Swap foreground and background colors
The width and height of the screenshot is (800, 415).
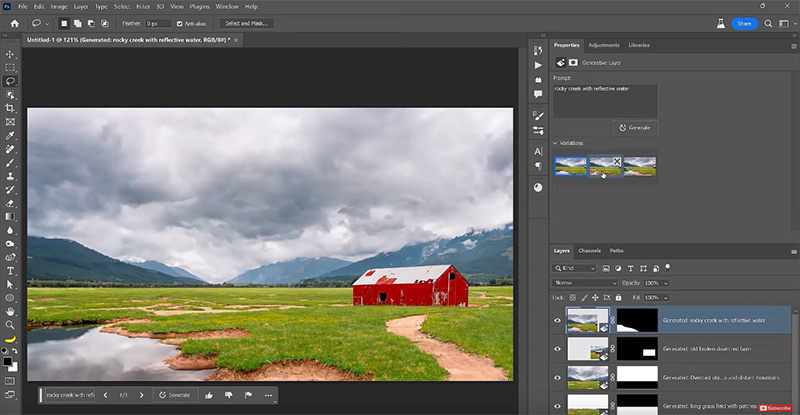tap(15, 351)
